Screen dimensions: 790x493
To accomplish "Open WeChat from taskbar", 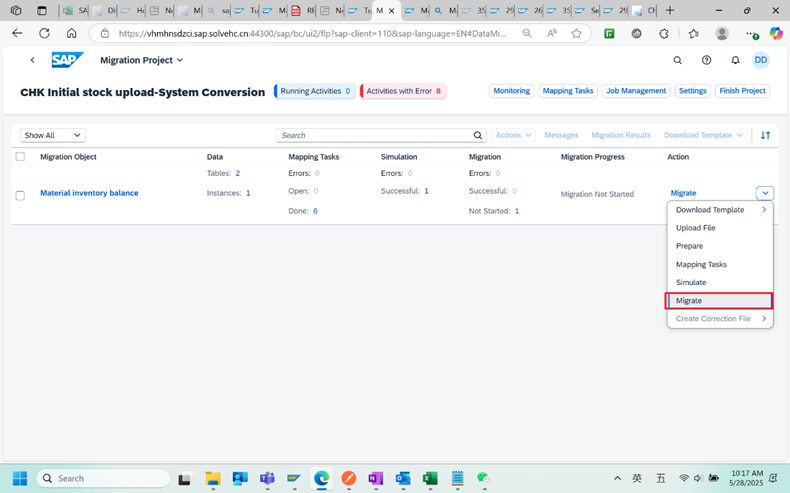I will pos(483,478).
